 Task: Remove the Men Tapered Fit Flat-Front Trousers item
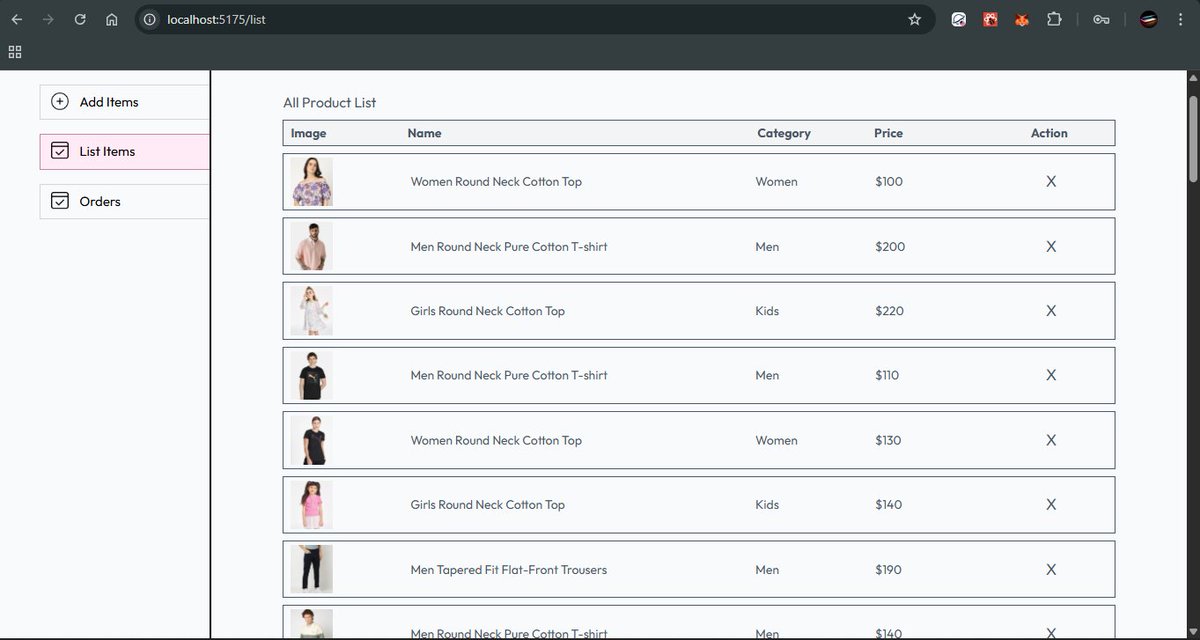tap(1051, 569)
